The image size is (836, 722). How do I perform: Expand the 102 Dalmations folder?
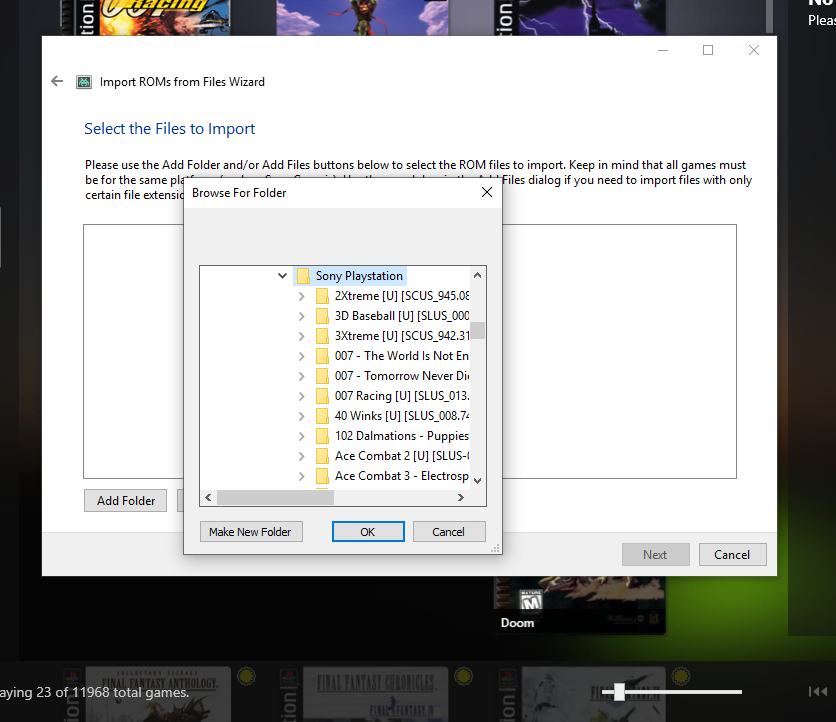301,436
